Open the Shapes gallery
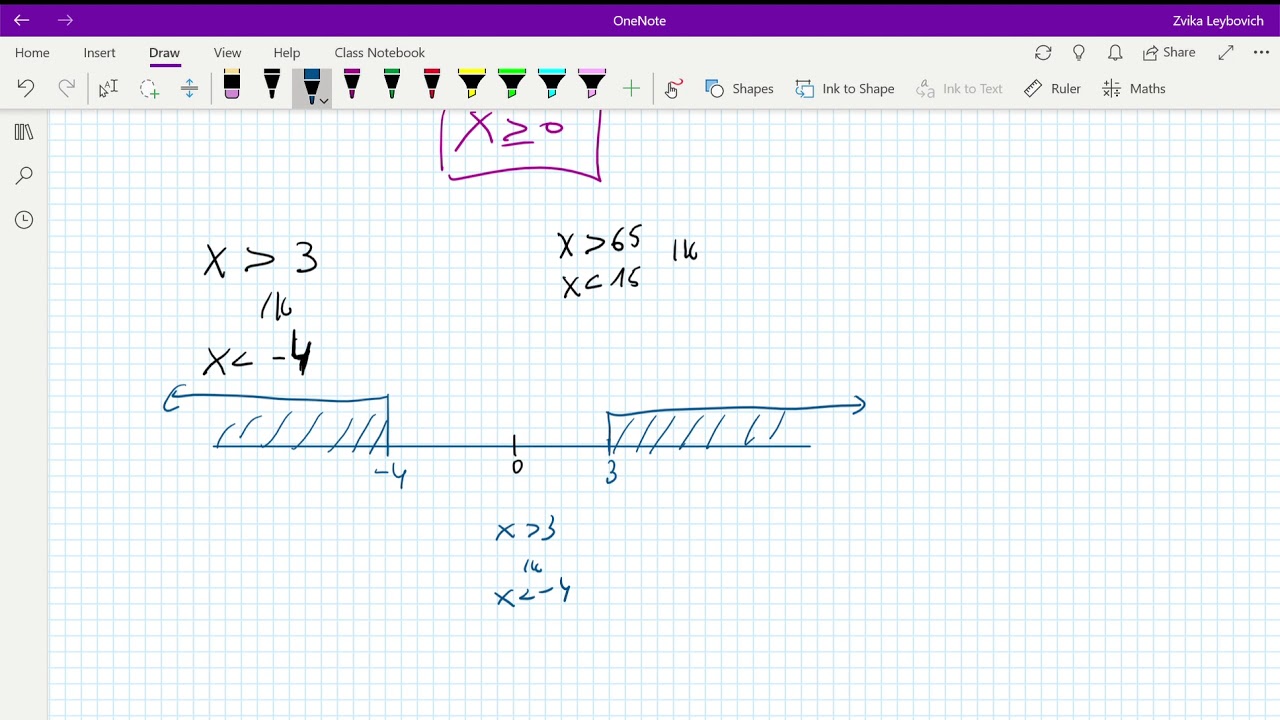 (739, 88)
